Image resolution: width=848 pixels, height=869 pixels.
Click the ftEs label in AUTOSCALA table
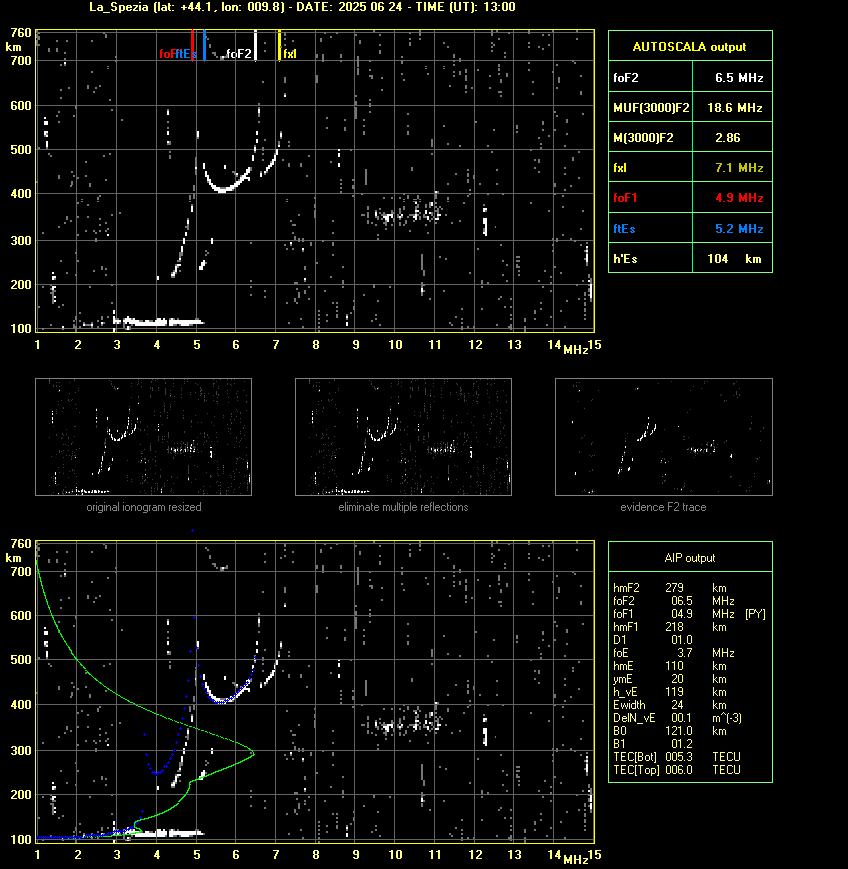tap(624, 228)
